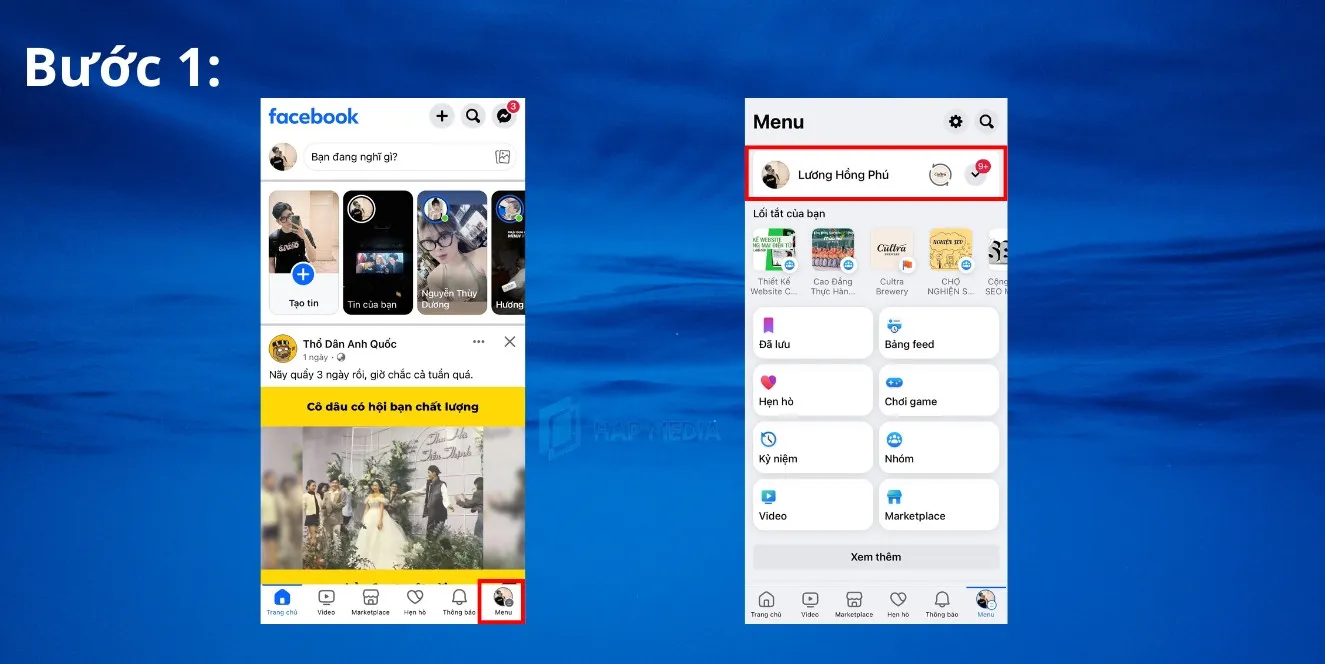The width and height of the screenshot is (1325, 664).
Task: Open post options via the three dots
Action: click(478, 341)
